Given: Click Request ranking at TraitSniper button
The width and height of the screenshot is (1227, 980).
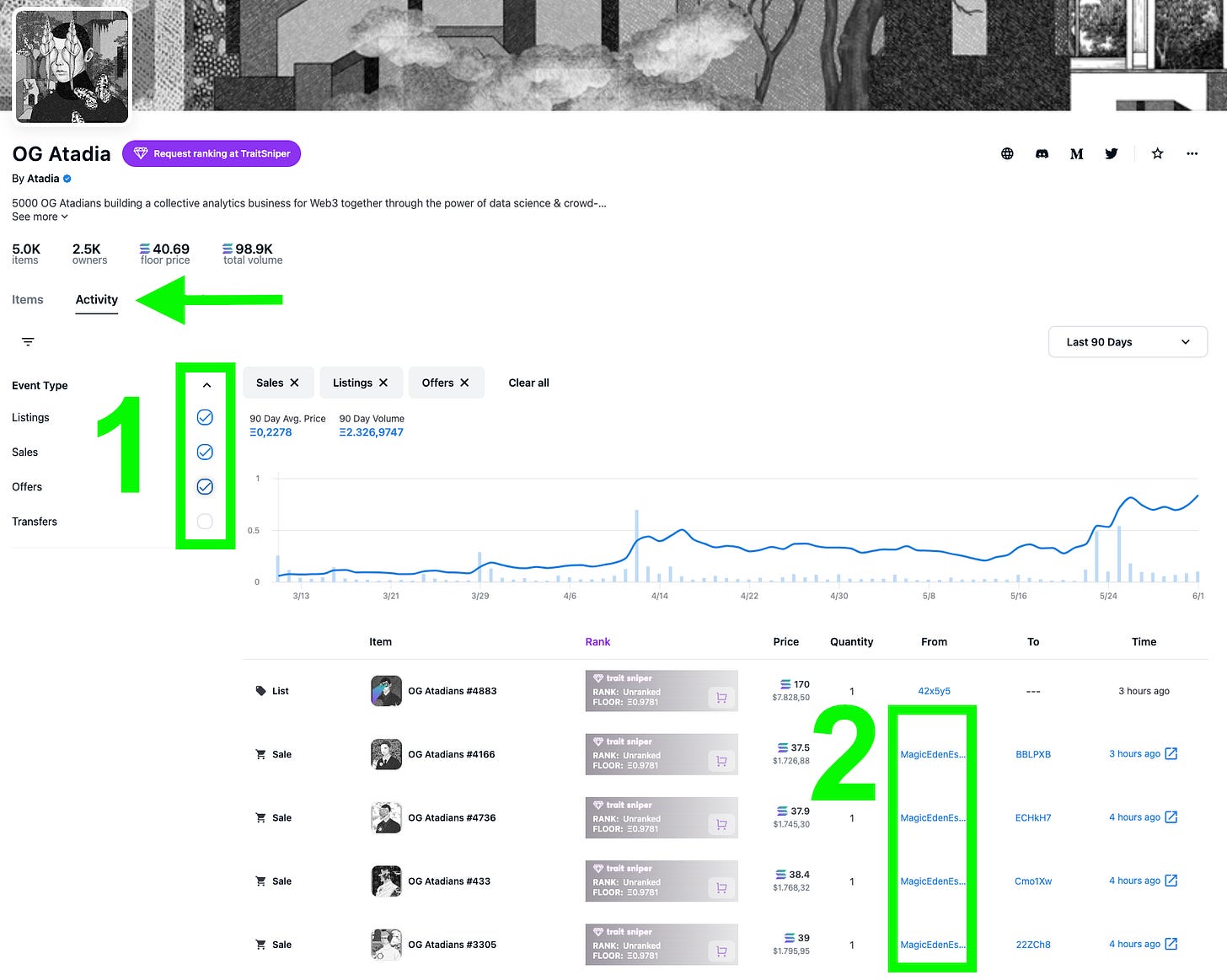Looking at the screenshot, I should pyautogui.click(x=212, y=153).
